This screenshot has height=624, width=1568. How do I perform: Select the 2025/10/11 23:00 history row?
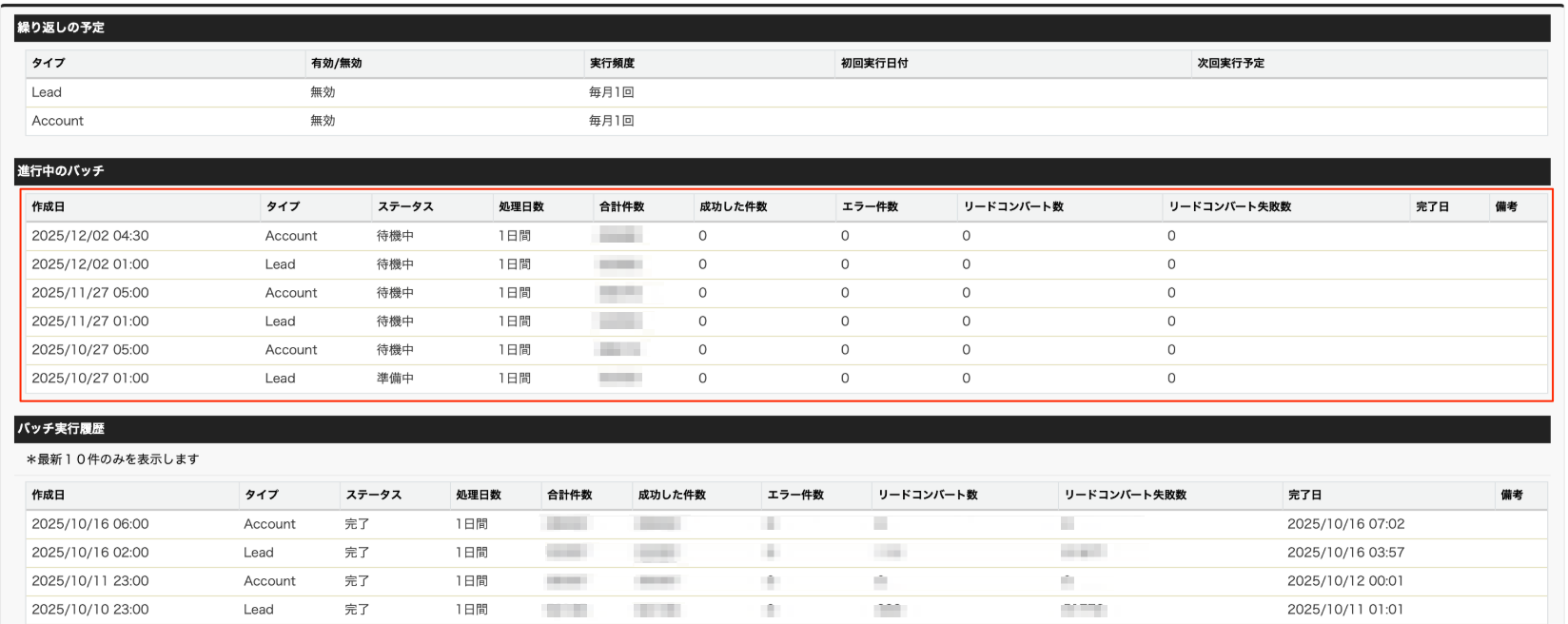pos(90,581)
